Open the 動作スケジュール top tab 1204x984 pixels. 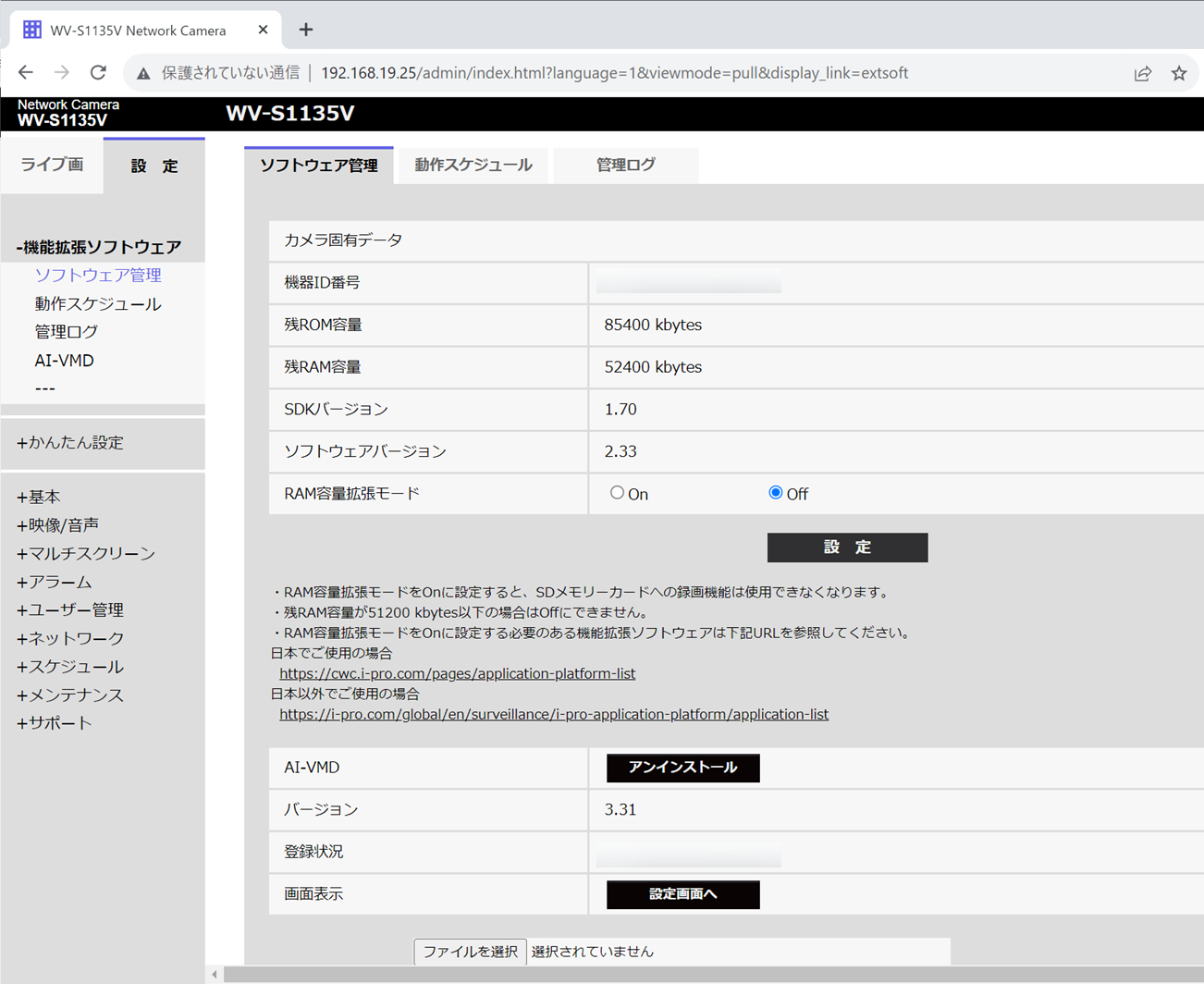(x=473, y=166)
